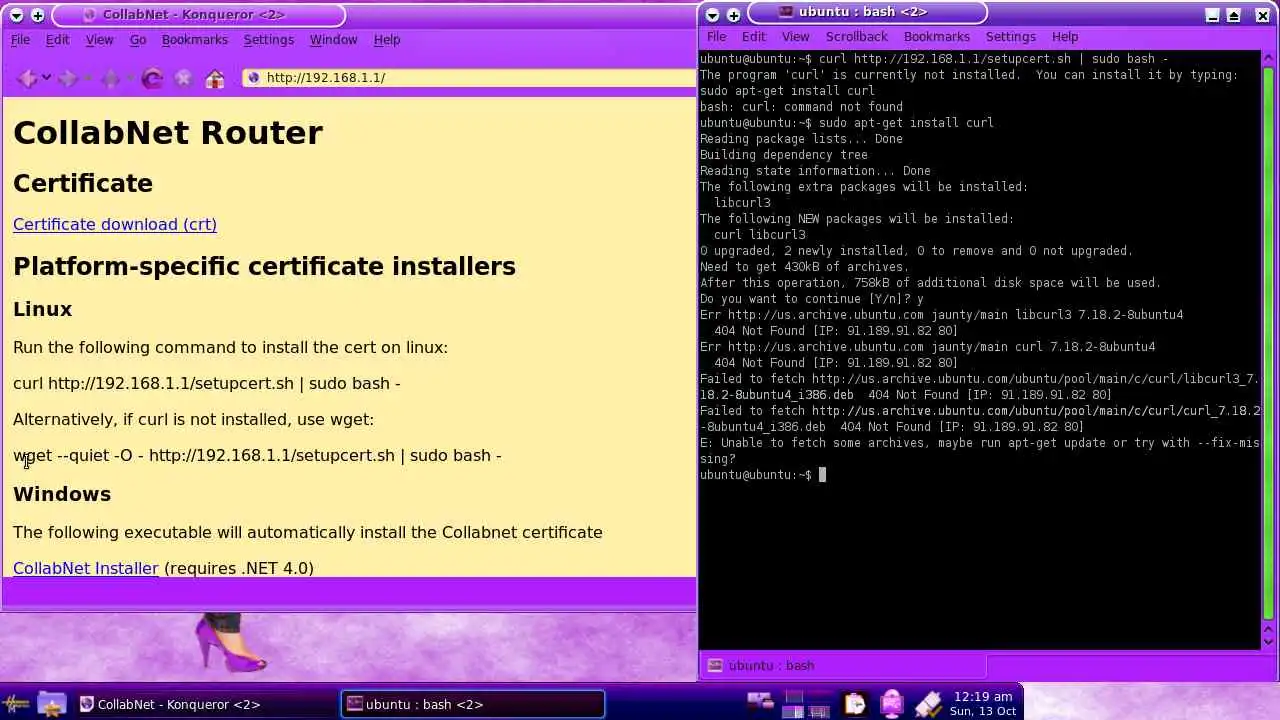This screenshot has height=720, width=1280.
Task: Open the Scrollback menu in the terminal
Action: click(x=856, y=37)
